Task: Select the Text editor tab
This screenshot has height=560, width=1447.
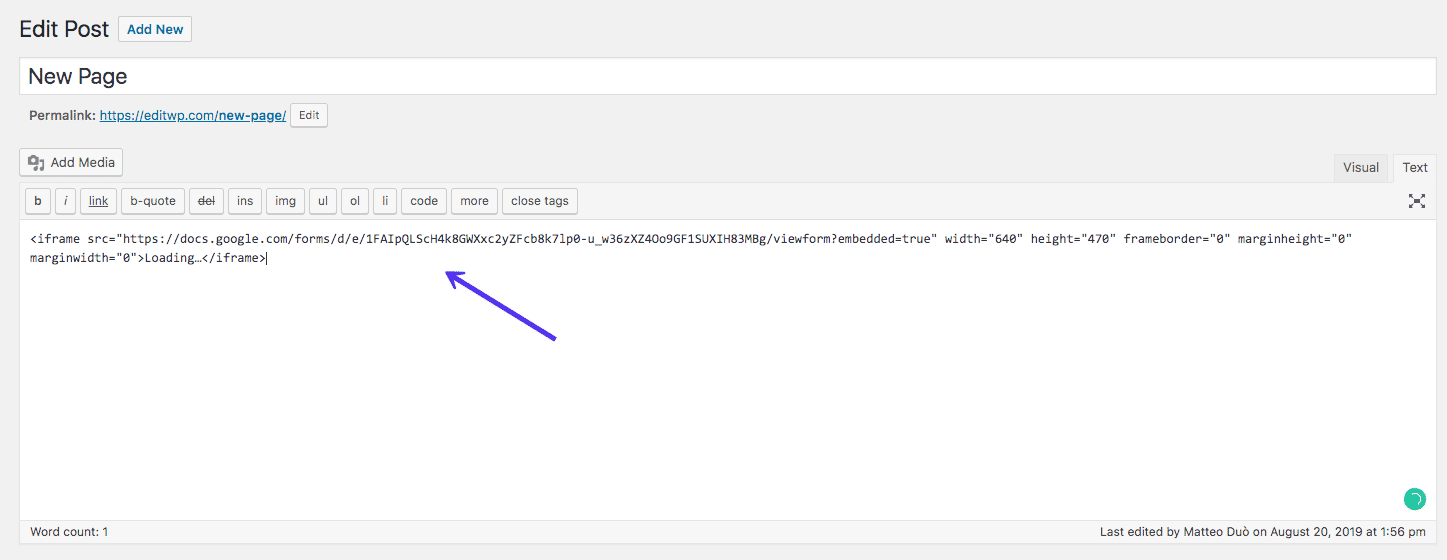Action: coord(1414,168)
